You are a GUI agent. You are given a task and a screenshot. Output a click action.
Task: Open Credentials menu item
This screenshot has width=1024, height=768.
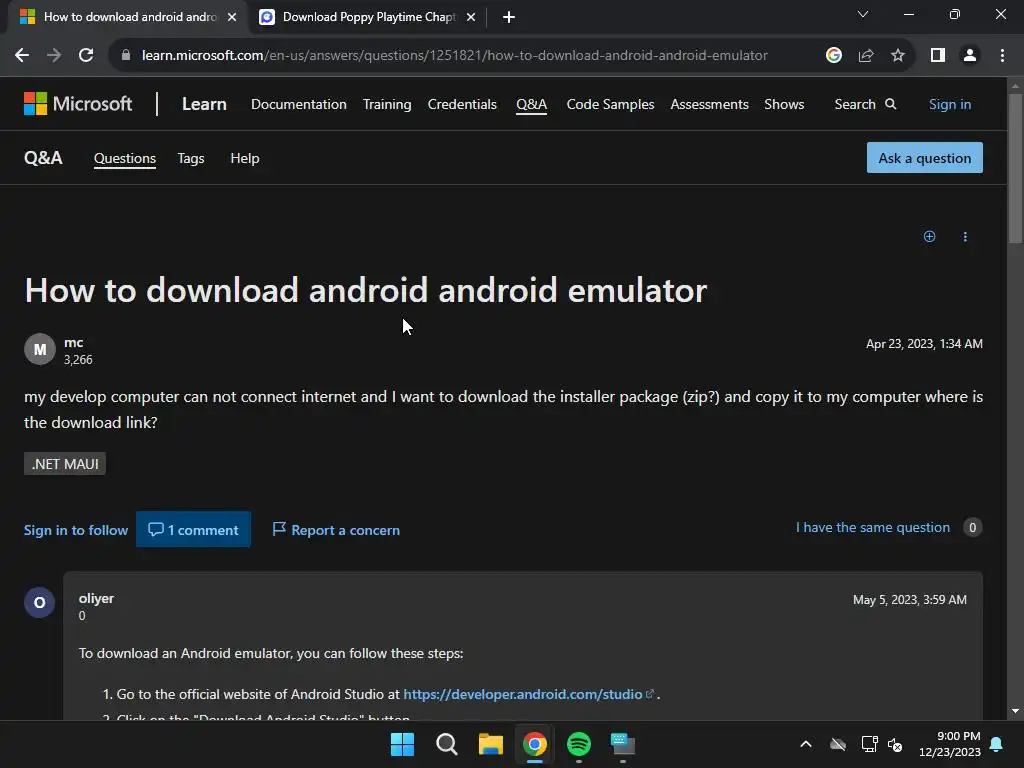coord(462,104)
